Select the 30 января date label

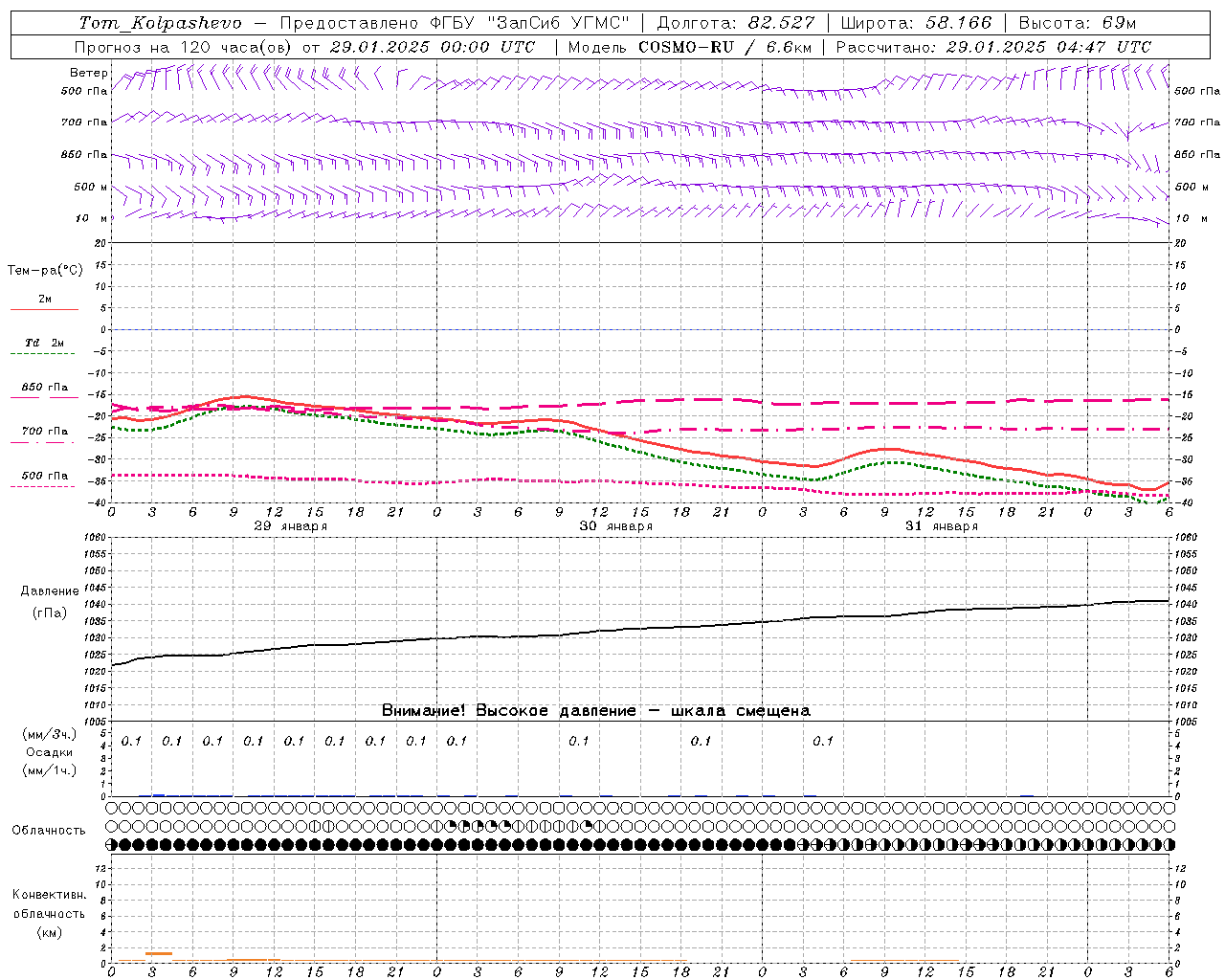click(615, 526)
